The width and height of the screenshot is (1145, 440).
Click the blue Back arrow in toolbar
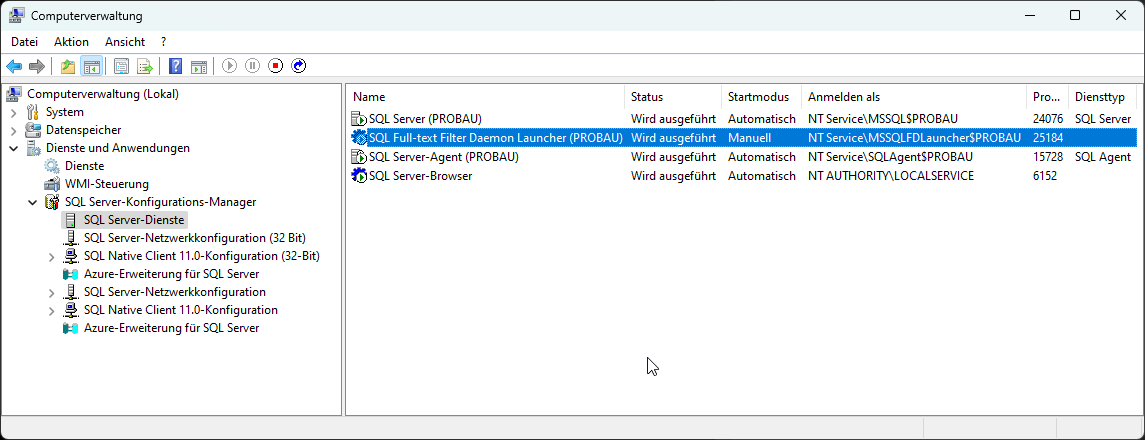point(14,66)
